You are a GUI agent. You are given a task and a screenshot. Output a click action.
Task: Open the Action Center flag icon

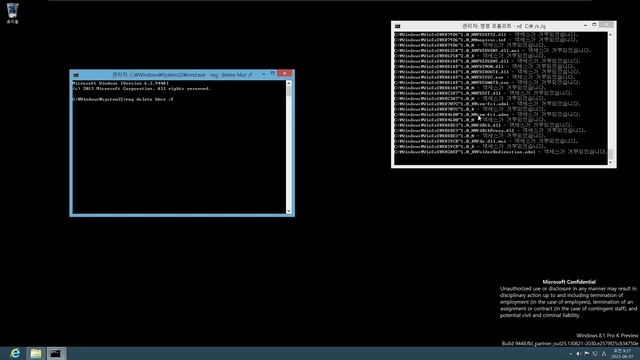click(587, 353)
